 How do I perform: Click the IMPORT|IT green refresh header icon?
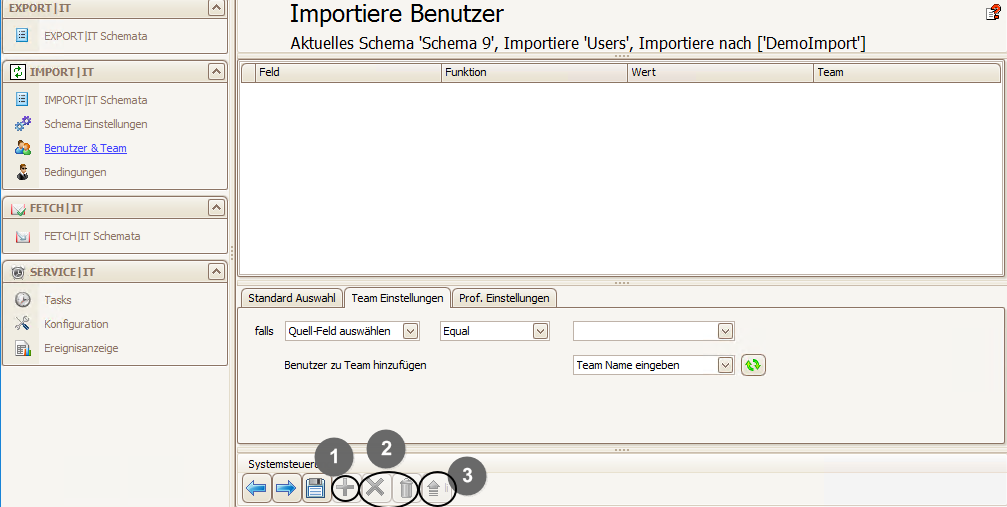[x=17, y=72]
